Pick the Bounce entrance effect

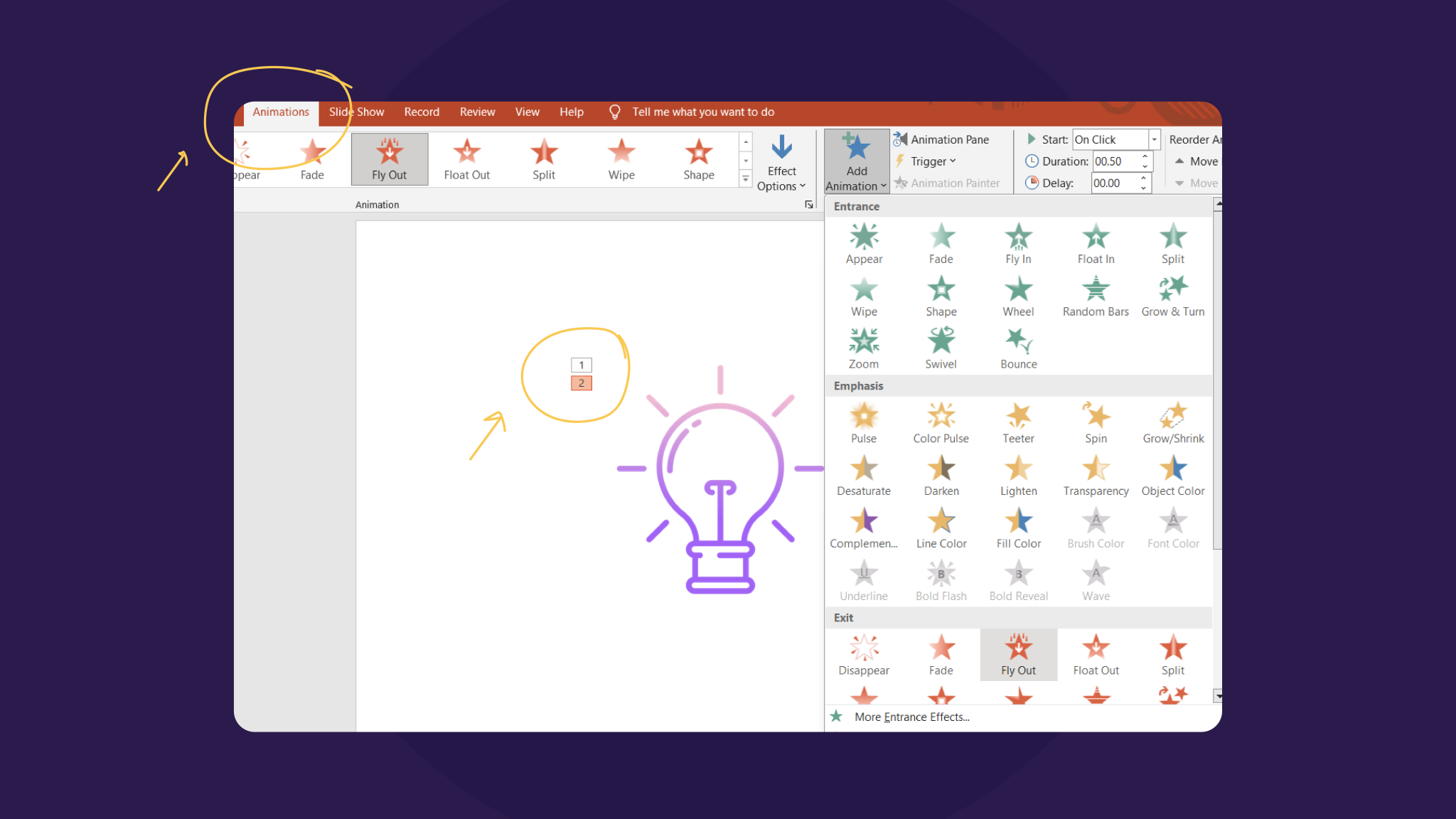coord(1018,349)
